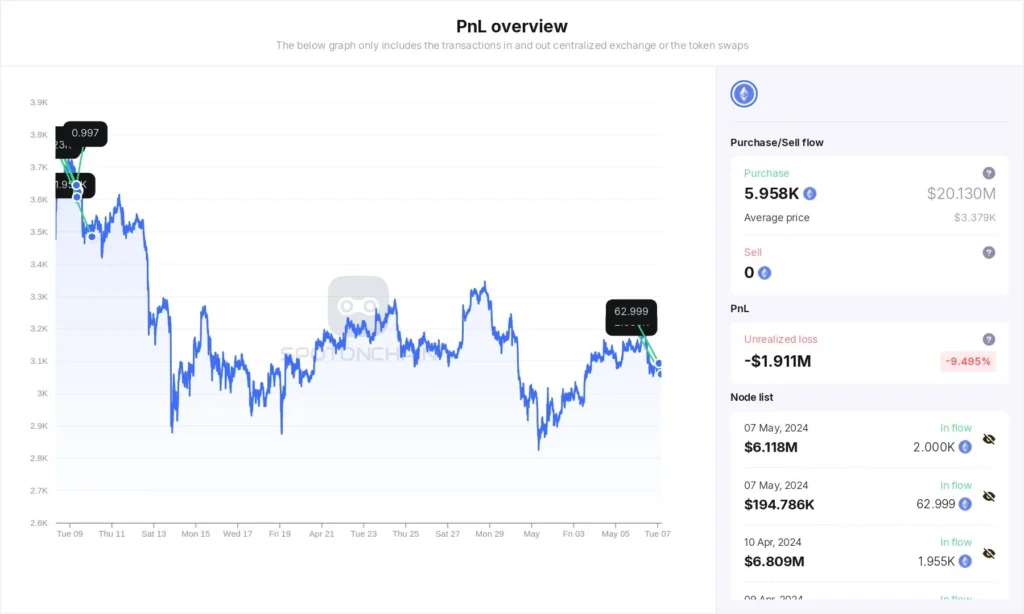Click the In flow label on the first node

pos(956,427)
